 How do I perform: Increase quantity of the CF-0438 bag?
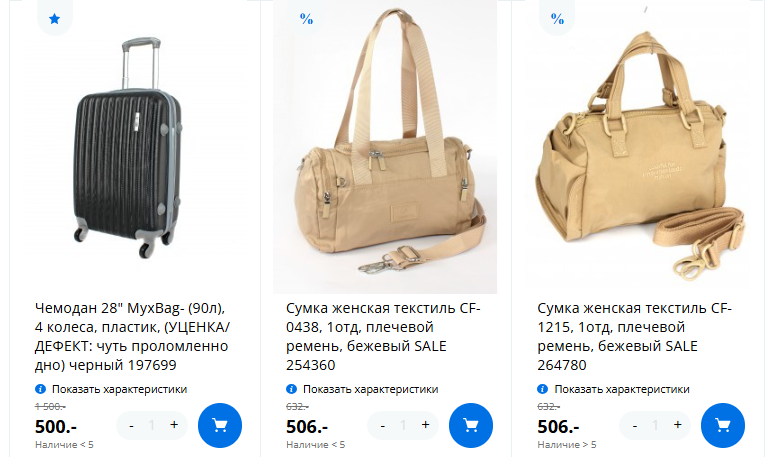point(425,425)
